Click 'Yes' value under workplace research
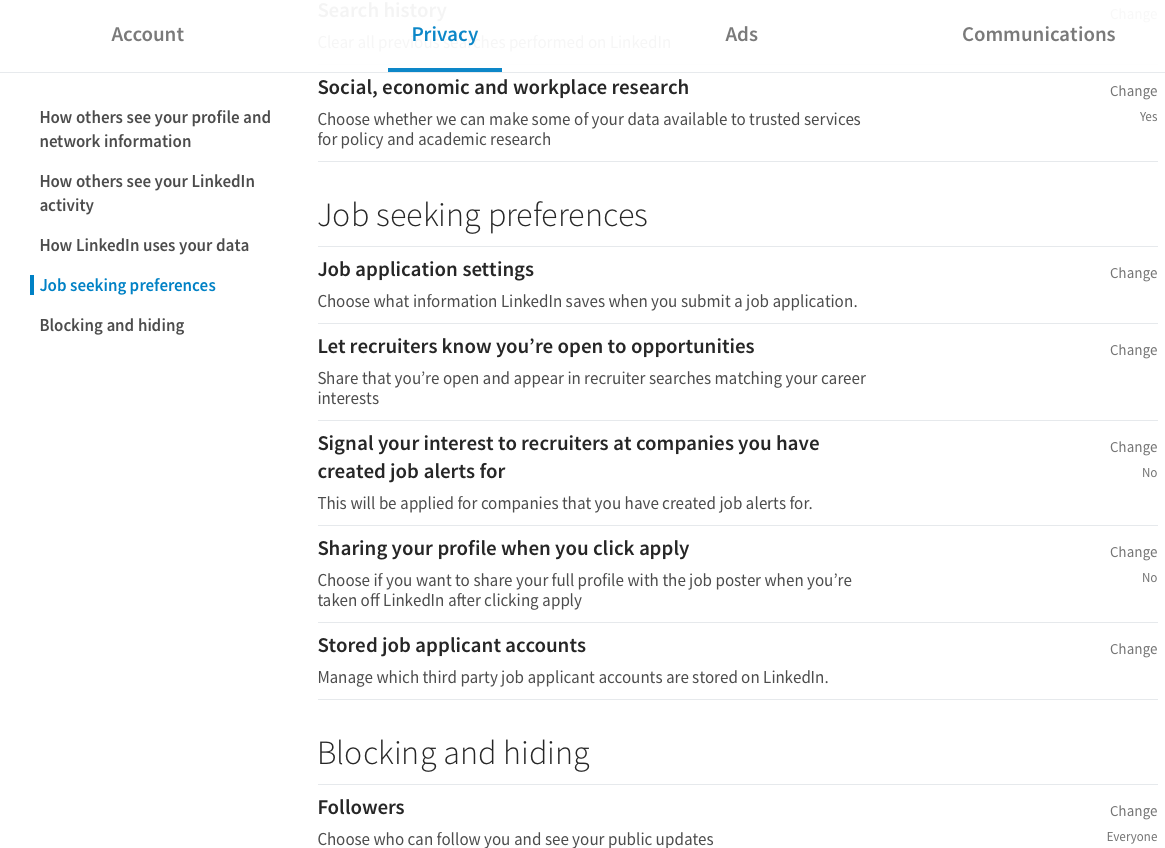Image resolution: width=1165 pixels, height=848 pixels. click(x=1148, y=117)
